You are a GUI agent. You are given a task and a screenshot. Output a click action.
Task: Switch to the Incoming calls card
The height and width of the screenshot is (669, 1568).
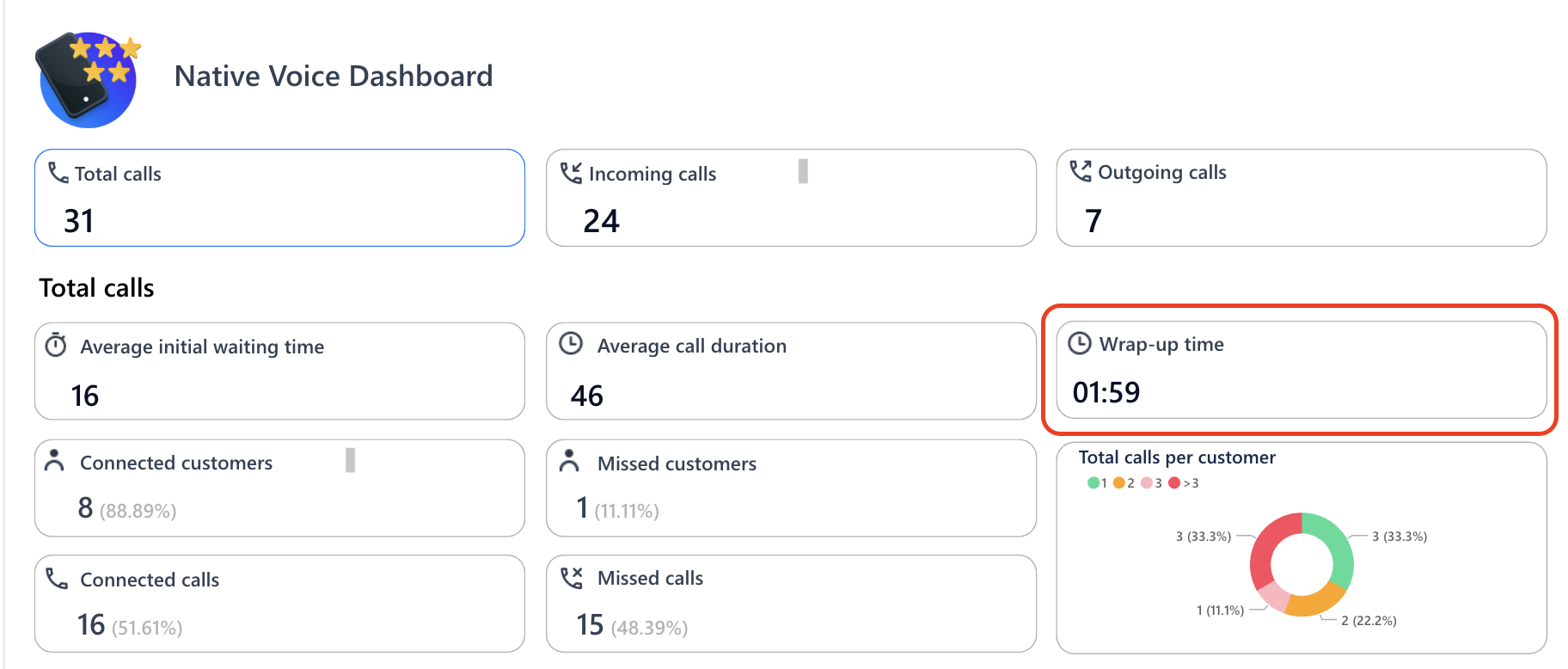(x=791, y=198)
